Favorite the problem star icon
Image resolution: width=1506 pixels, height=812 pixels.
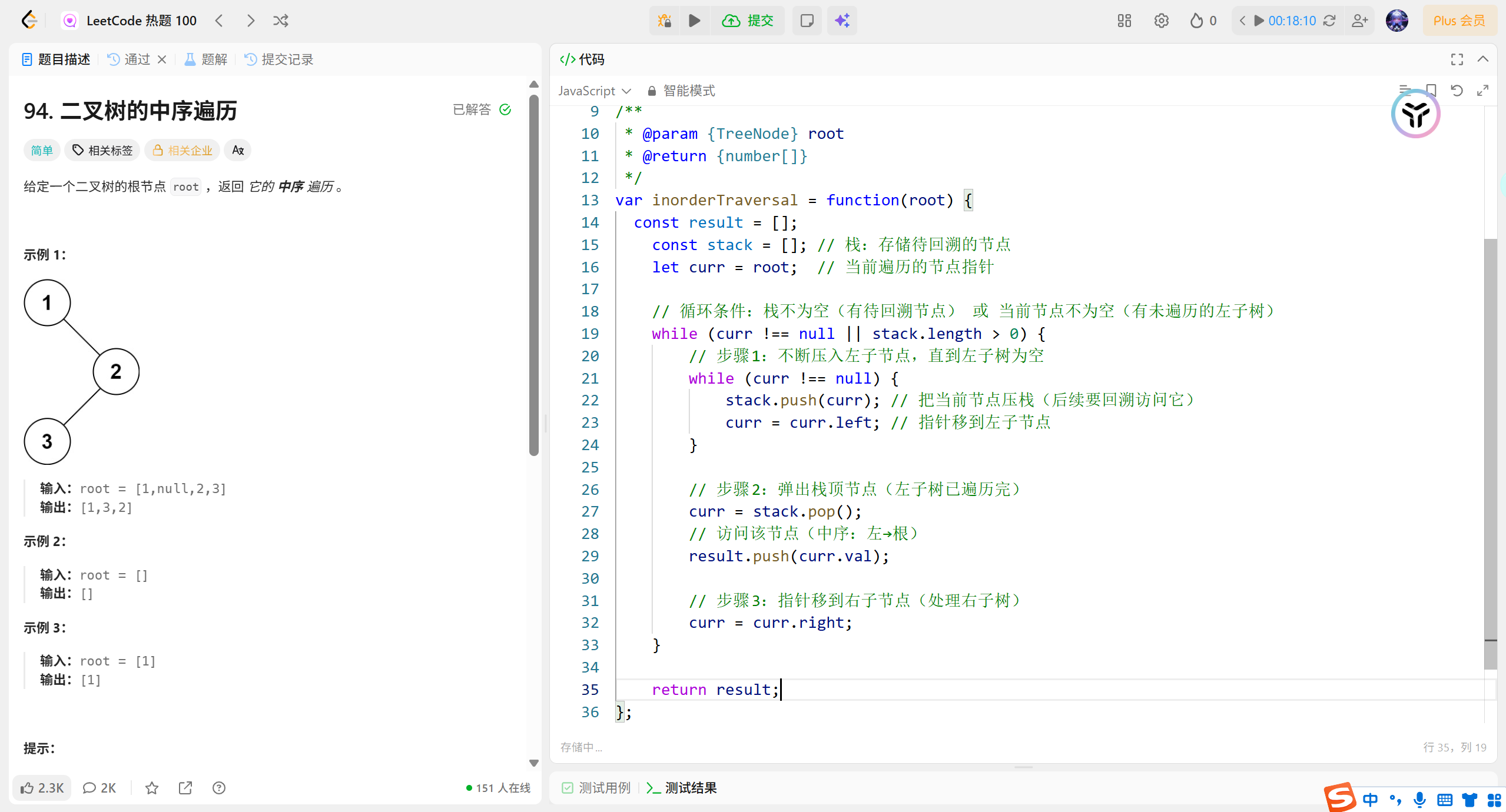click(x=152, y=788)
